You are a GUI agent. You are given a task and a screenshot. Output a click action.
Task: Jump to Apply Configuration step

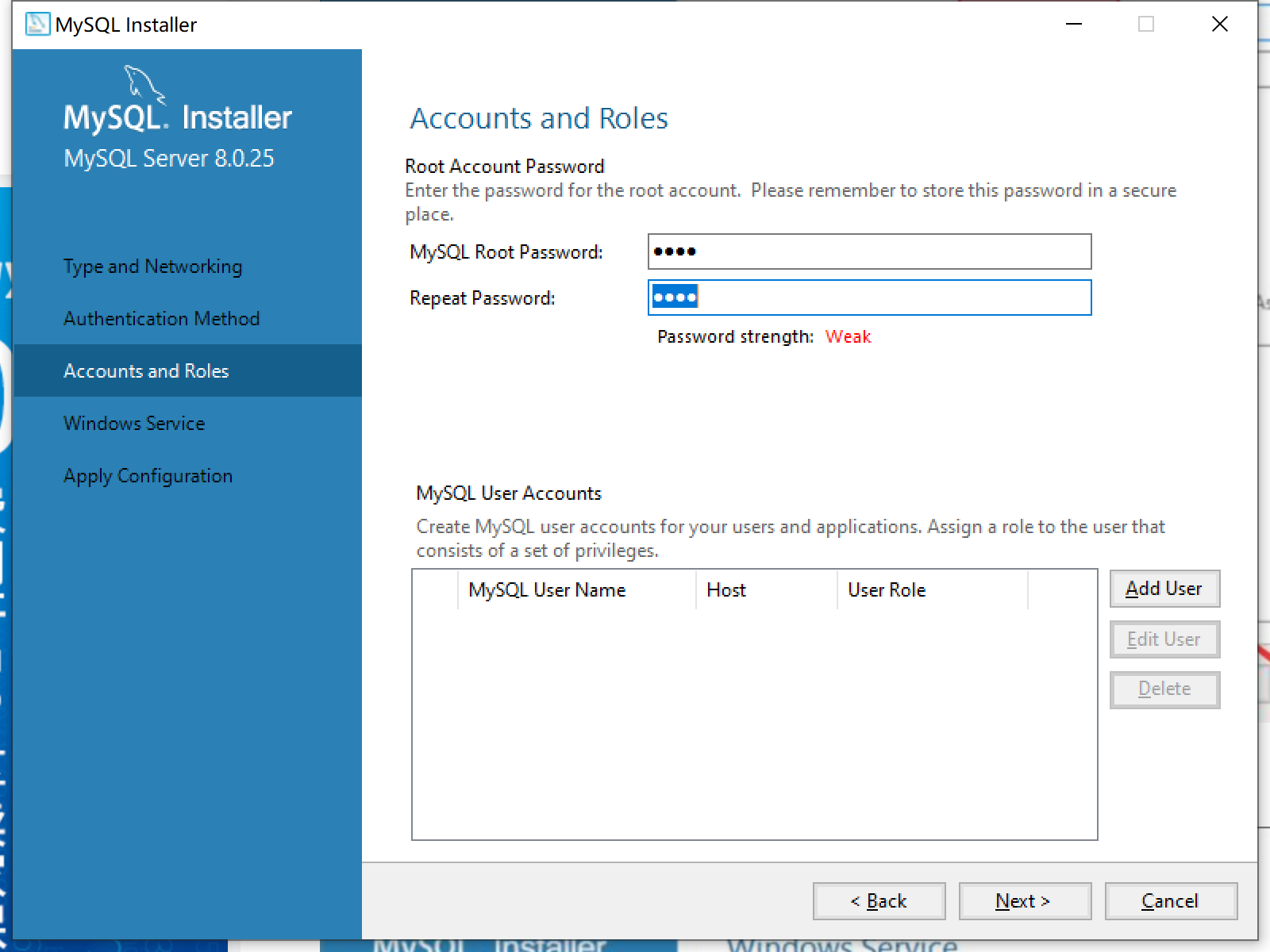148,476
